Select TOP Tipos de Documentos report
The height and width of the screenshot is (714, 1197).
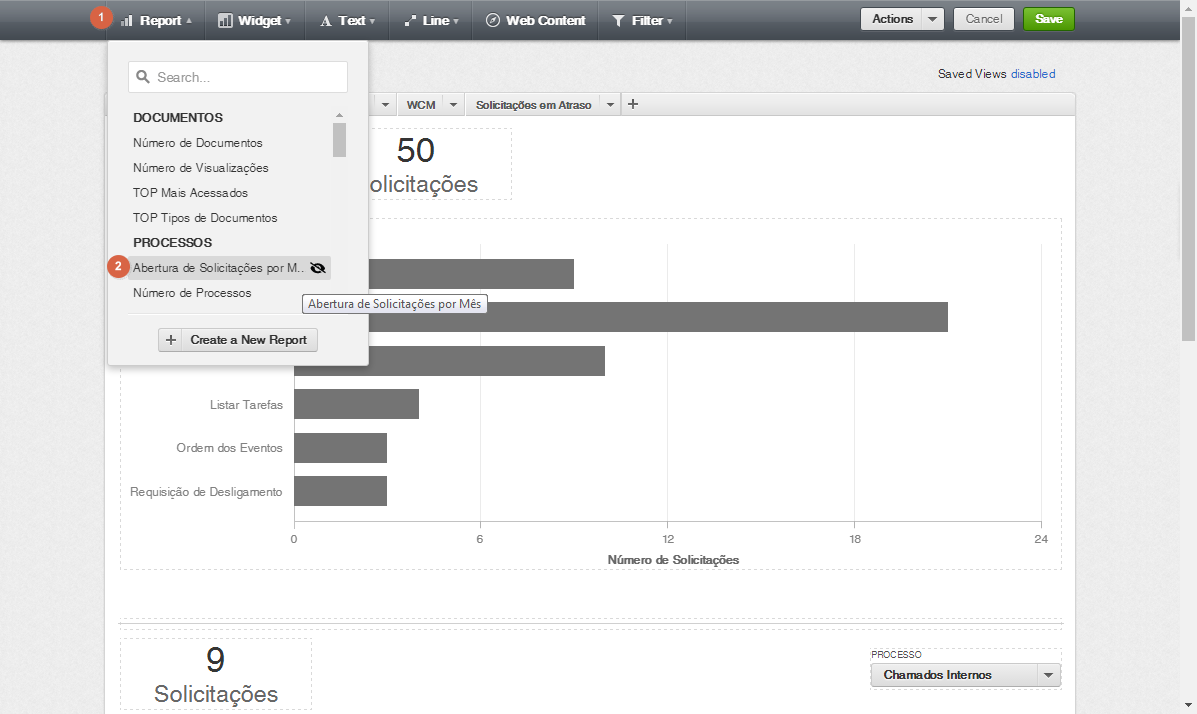point(205,218)
